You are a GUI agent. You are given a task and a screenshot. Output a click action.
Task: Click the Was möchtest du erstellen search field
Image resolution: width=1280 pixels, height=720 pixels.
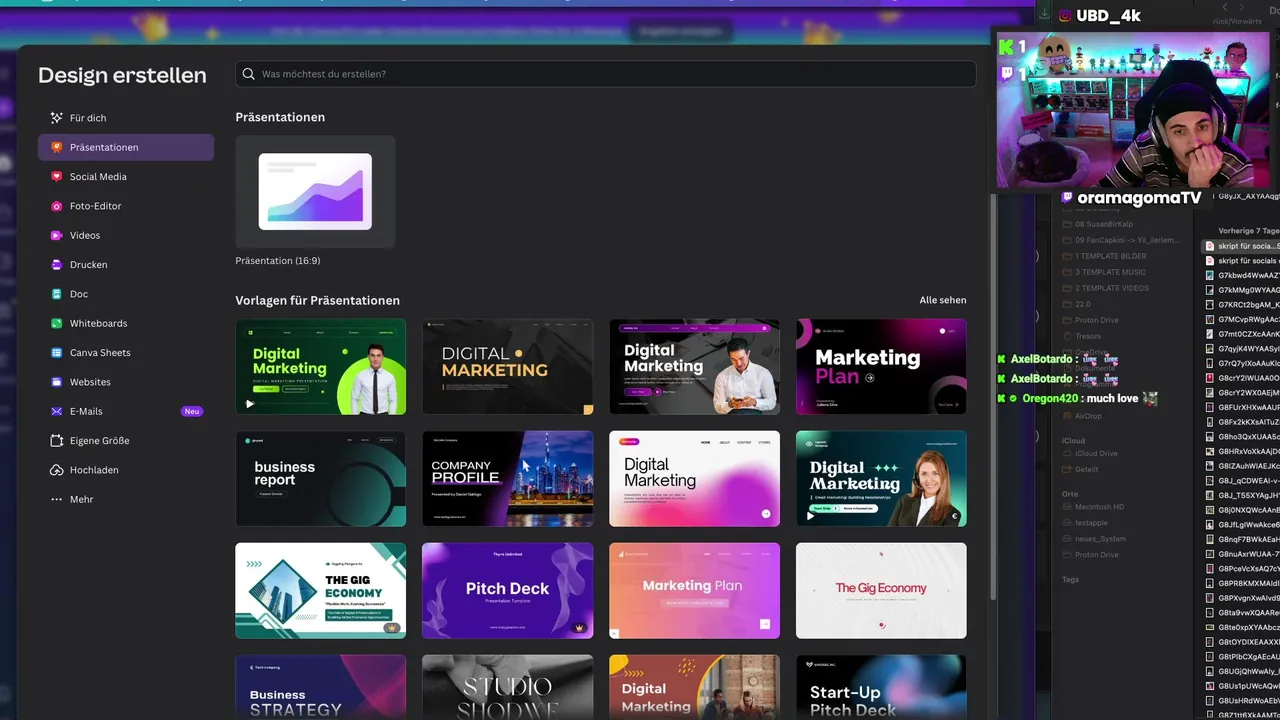(606, 74)
